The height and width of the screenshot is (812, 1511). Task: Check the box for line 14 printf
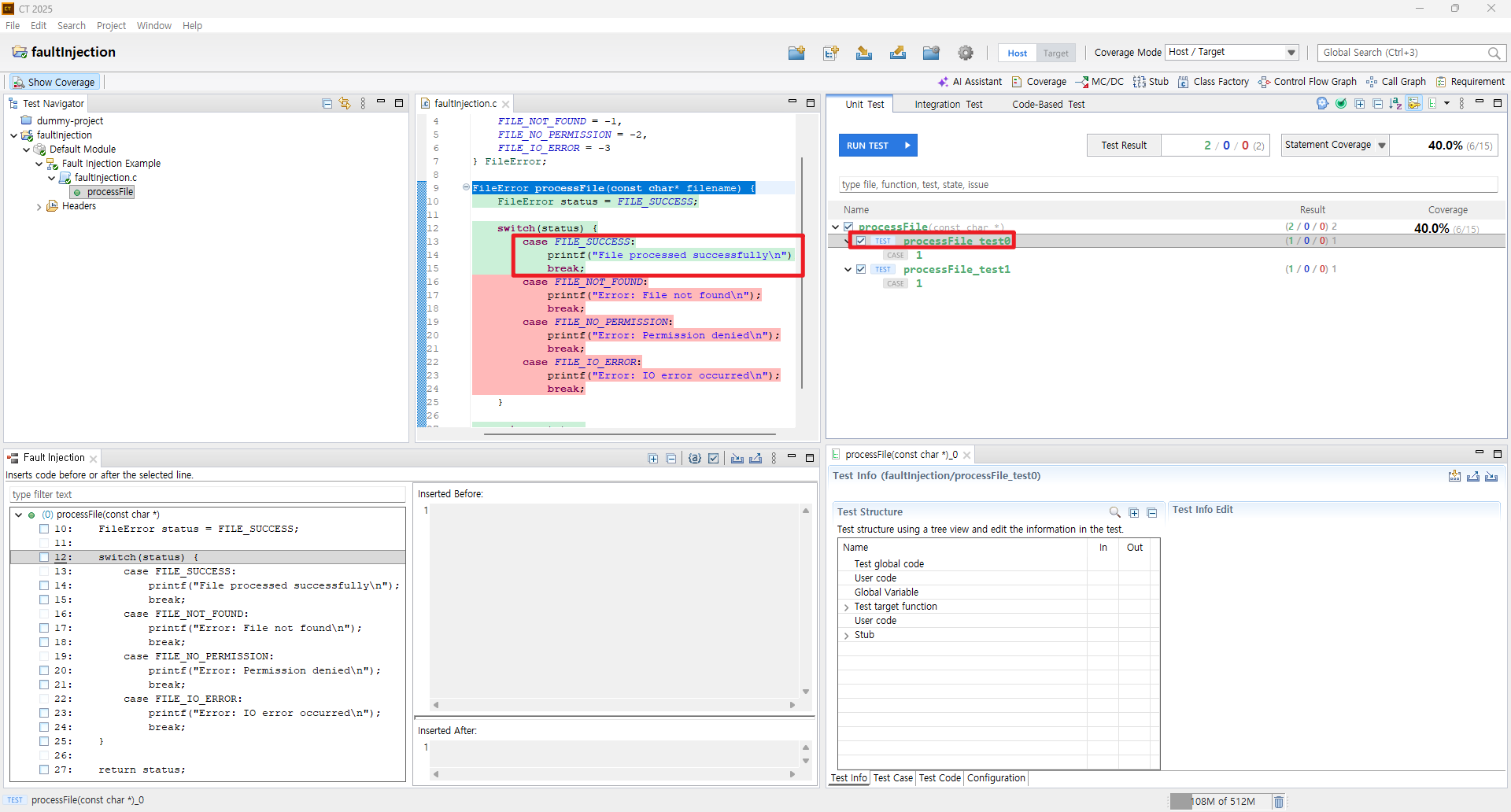pyautogui.click(x=44, y=585)
